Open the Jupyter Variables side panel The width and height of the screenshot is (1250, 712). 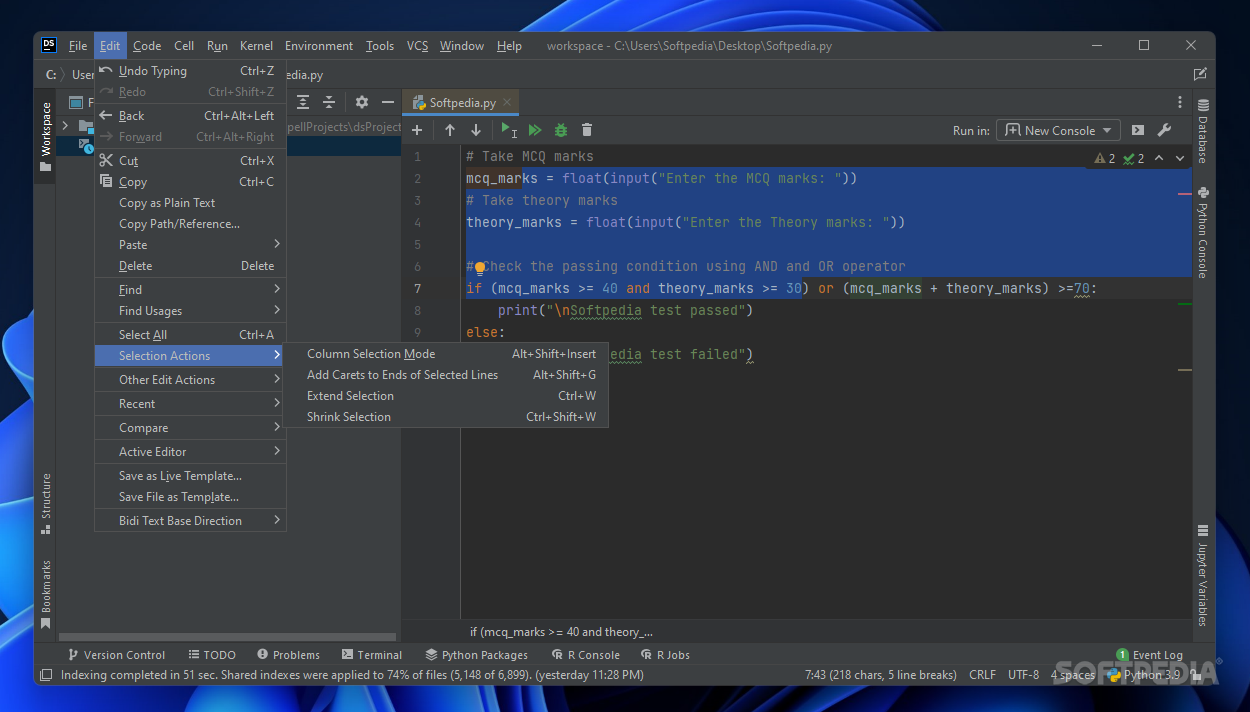(1203, 575)
